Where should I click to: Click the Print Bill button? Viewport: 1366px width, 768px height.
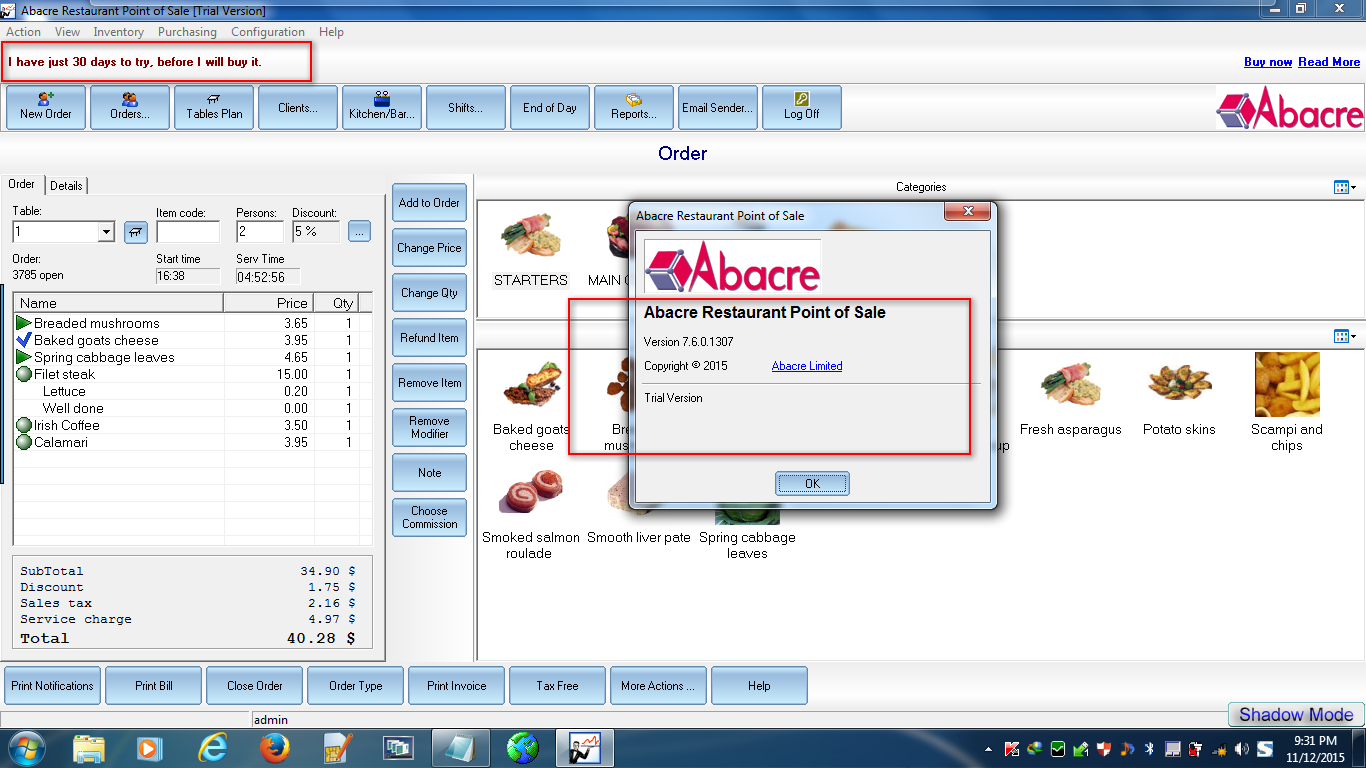(x=153, y=686)
